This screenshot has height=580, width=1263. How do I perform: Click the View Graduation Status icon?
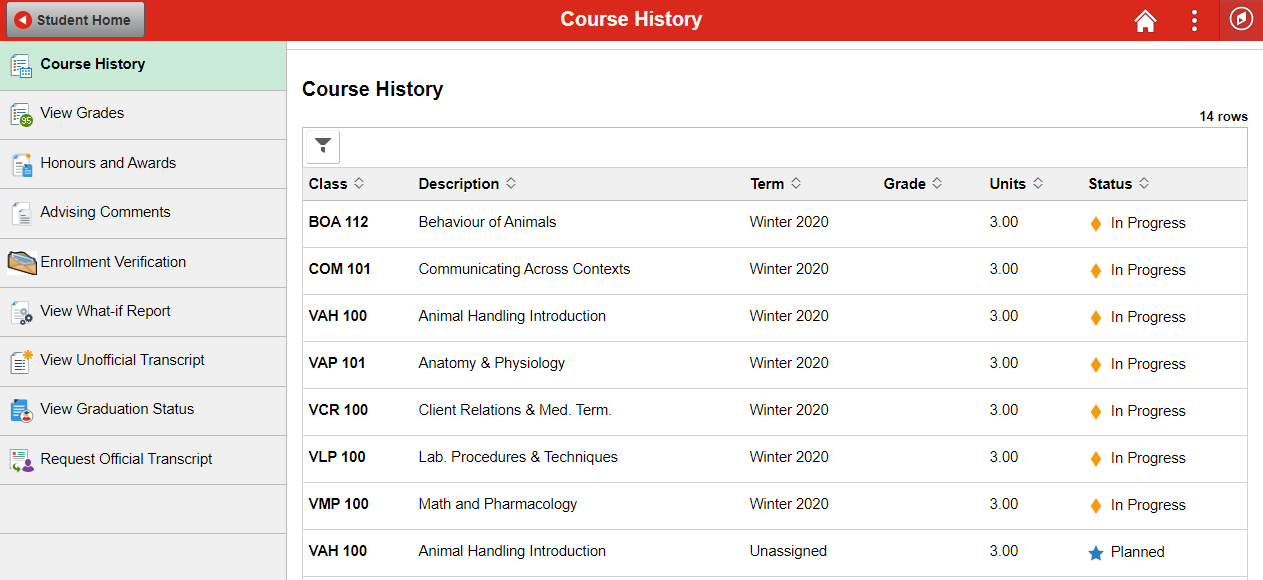[21, 410]
